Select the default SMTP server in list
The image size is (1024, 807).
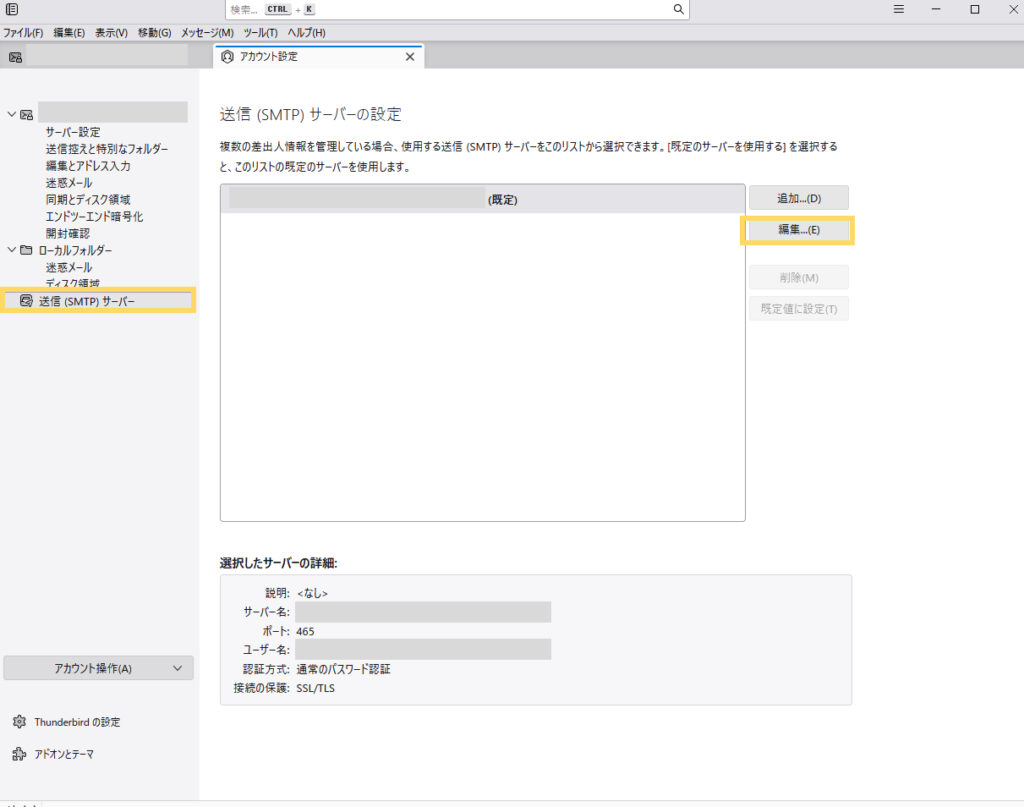coord(482,199)
